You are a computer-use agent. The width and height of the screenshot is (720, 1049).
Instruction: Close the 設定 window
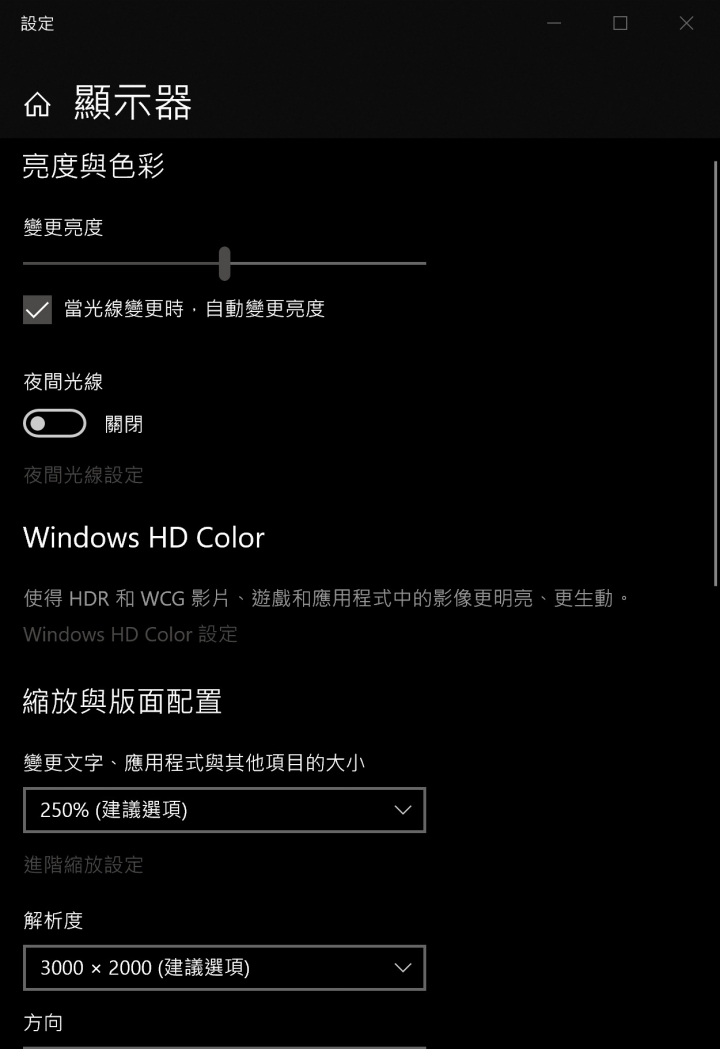coord(687,23)
